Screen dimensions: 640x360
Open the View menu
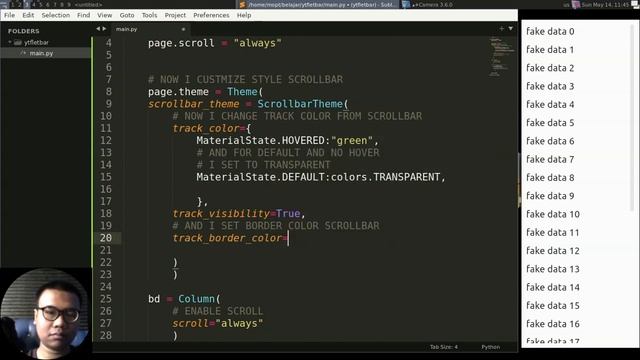click(x=104, y=15)
